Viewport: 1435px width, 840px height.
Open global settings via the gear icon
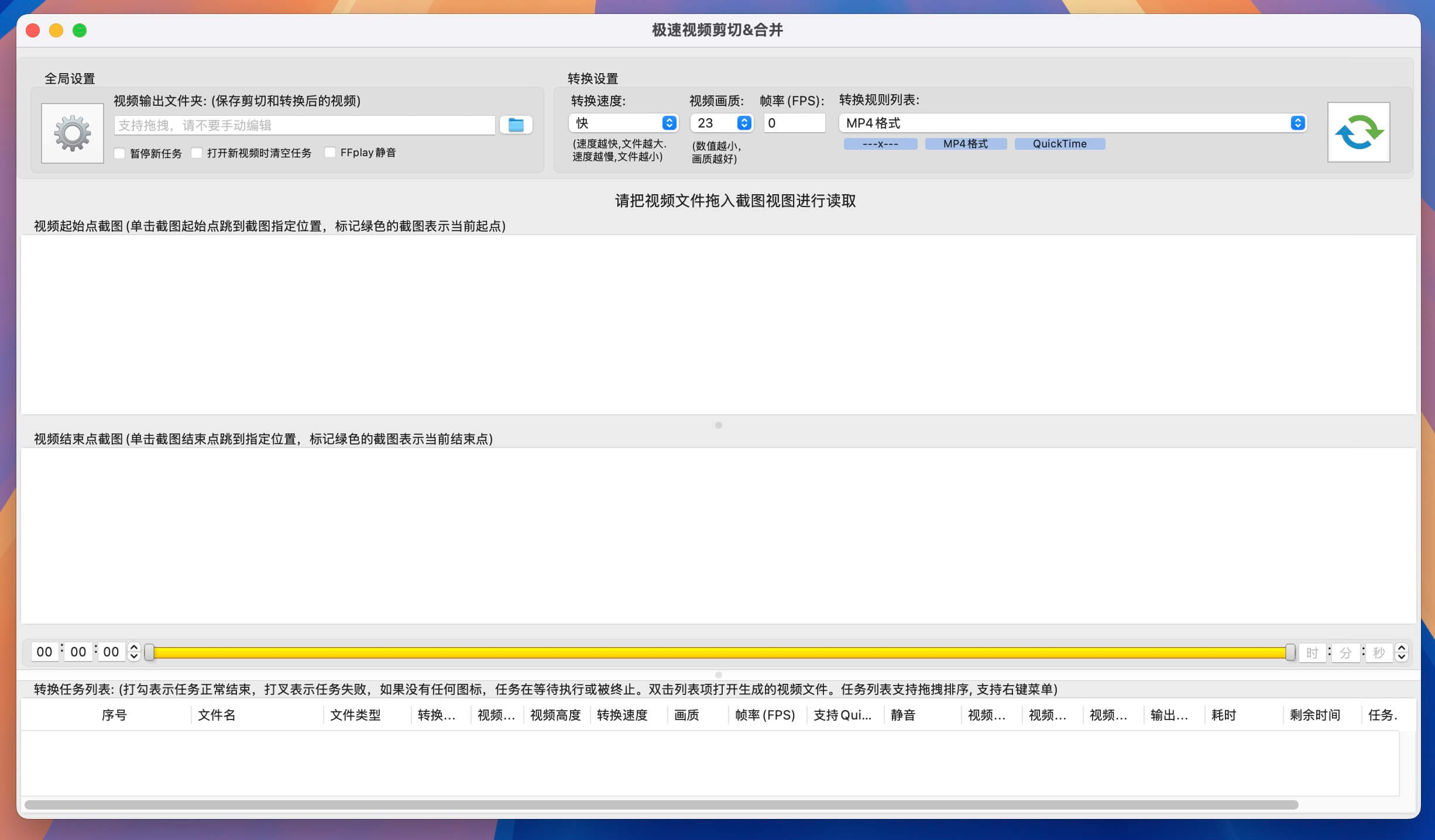pyautogui.click(x=72, y=132)
